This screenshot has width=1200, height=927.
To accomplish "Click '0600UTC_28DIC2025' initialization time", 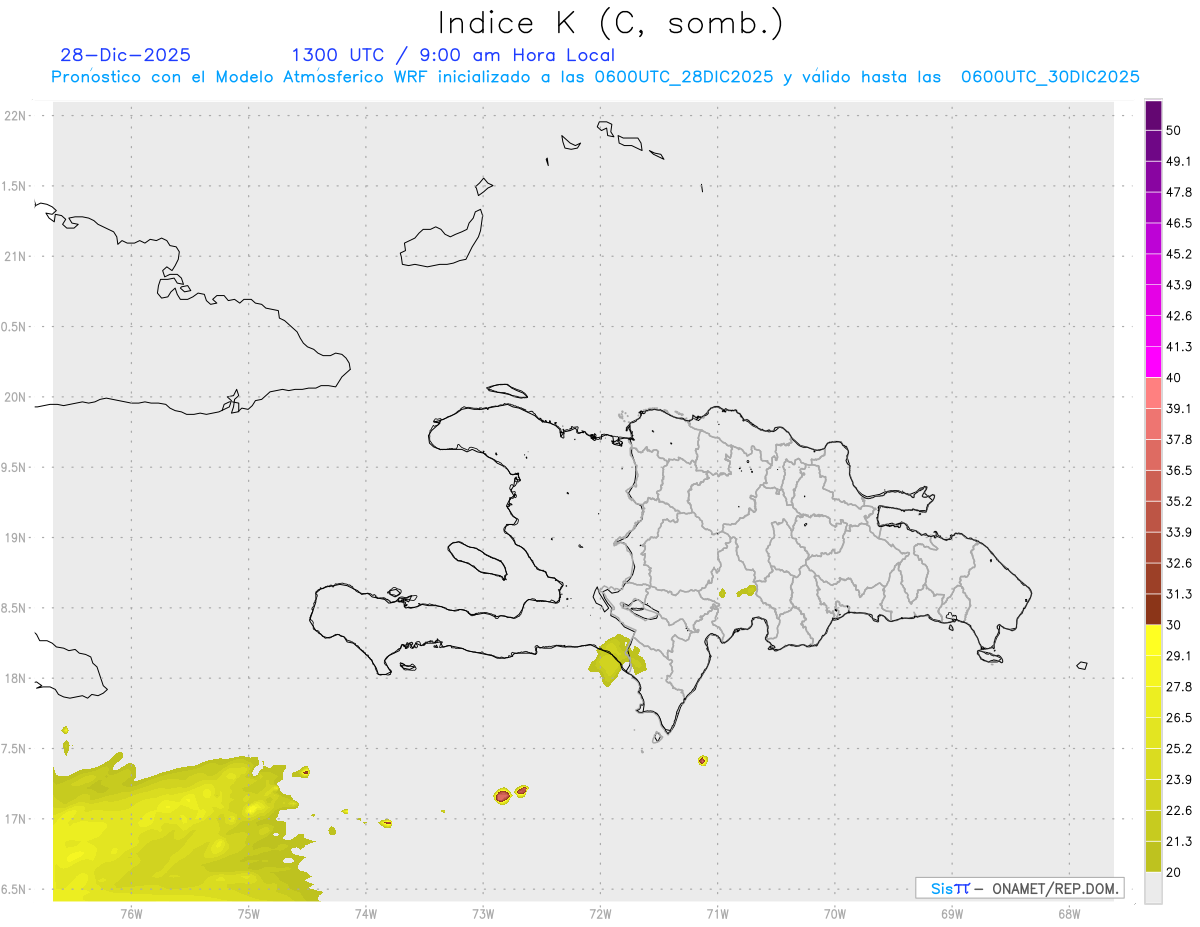I will point(683,77).
